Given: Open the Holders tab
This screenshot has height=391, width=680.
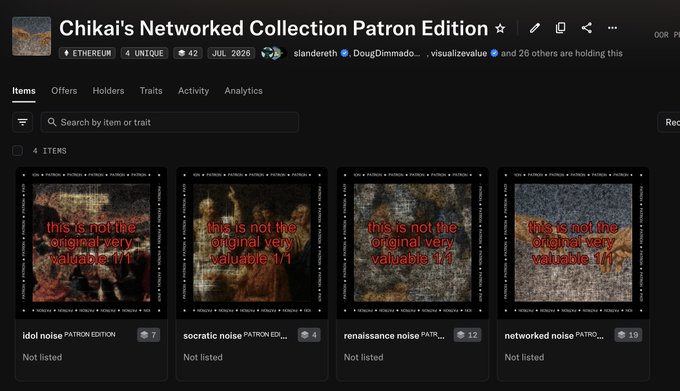Looking at the screenshot, I should pos(108,91).
